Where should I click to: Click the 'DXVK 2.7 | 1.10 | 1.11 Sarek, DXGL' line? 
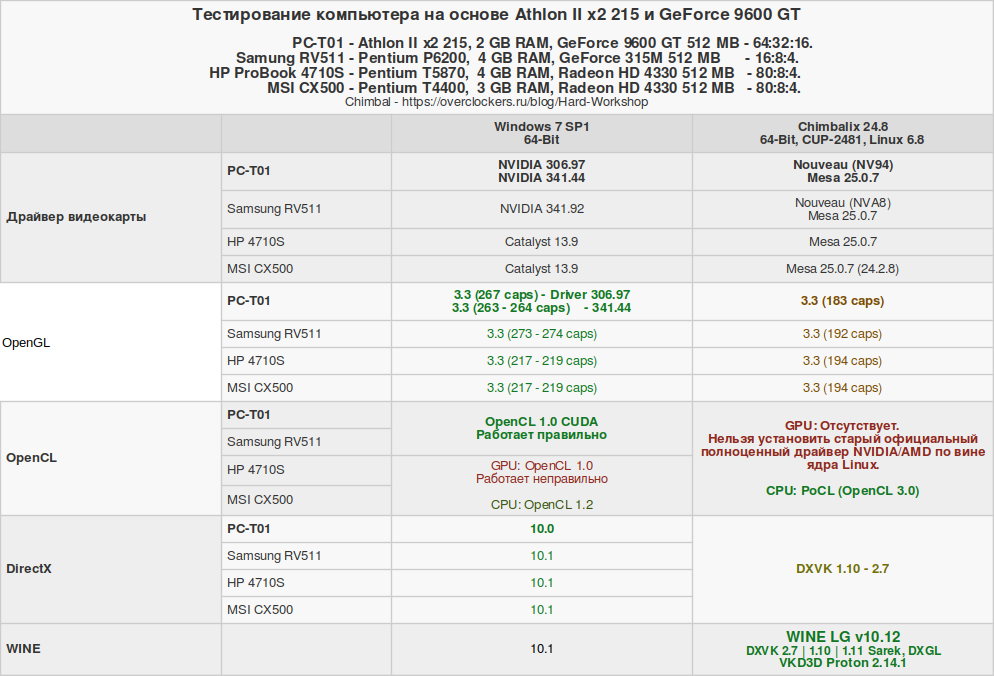[843, 651]
